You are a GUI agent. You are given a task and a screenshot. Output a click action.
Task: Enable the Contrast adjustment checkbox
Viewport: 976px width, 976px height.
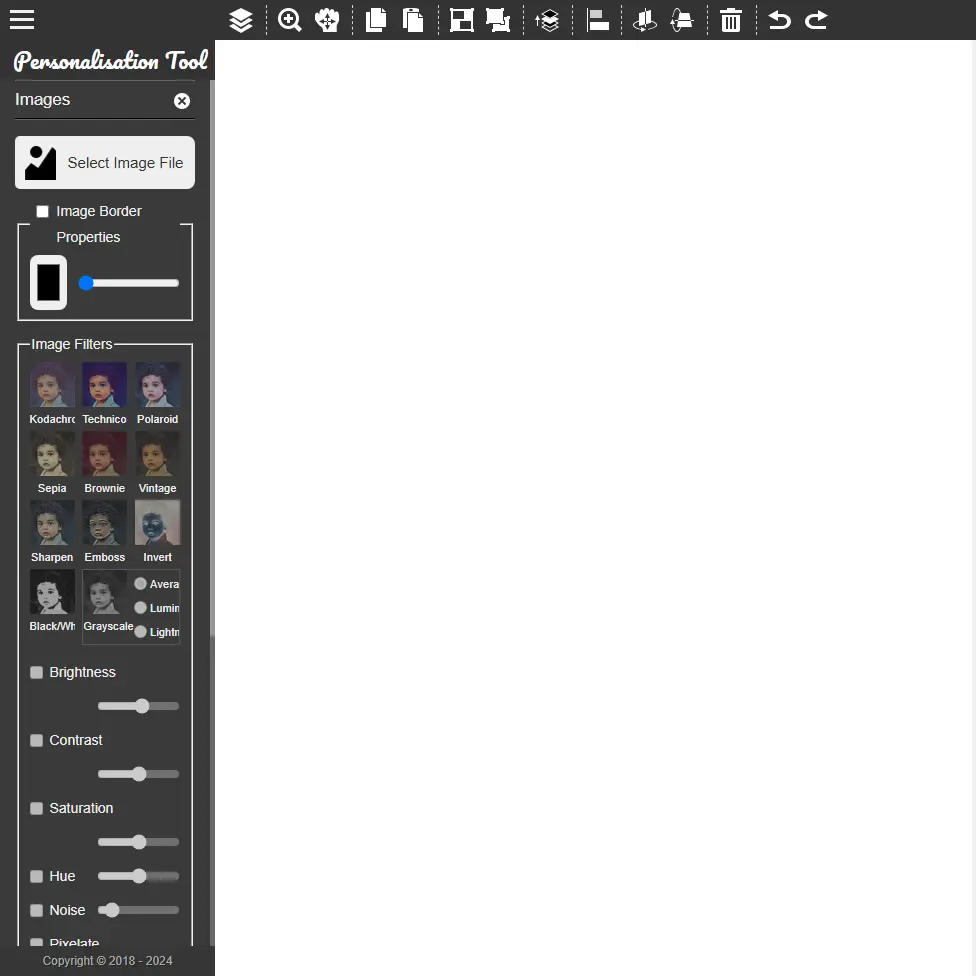[36, 740]
